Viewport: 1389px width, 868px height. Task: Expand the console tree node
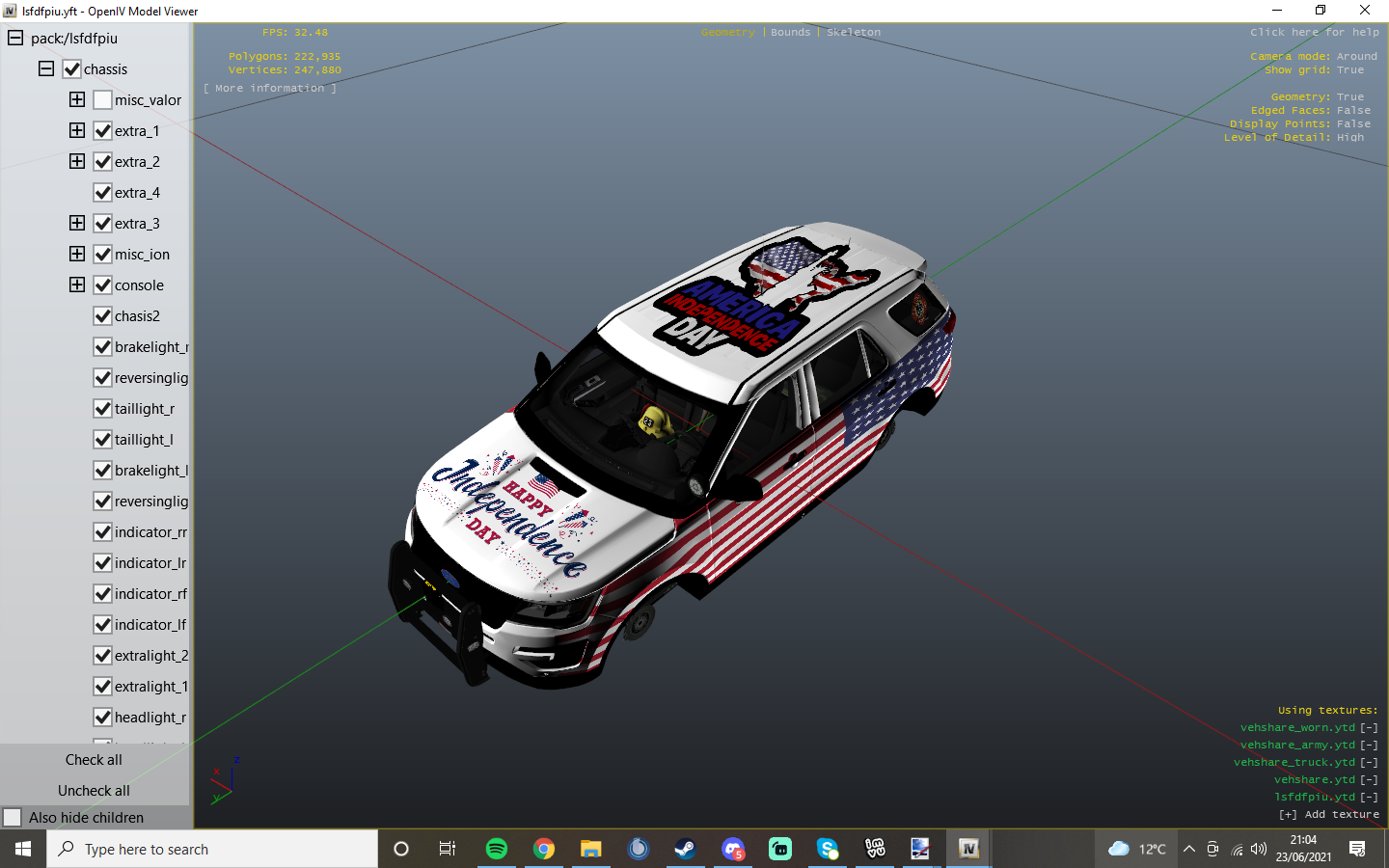[77, 285]
